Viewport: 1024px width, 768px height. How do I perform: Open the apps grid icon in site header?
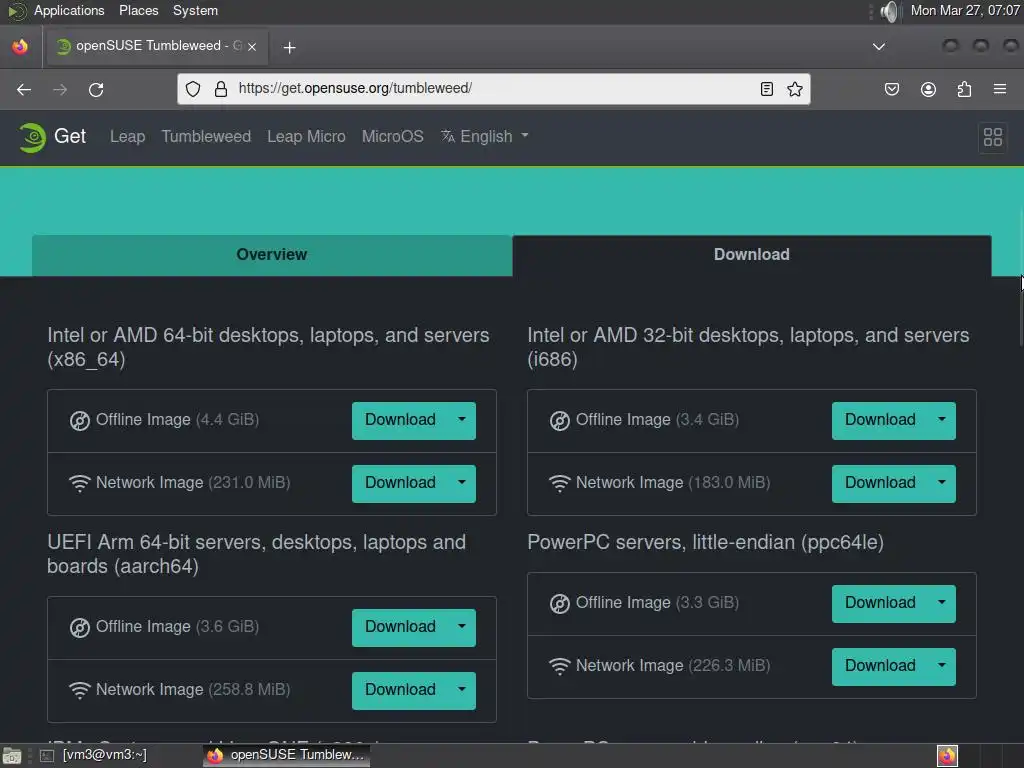click(993, 136)
